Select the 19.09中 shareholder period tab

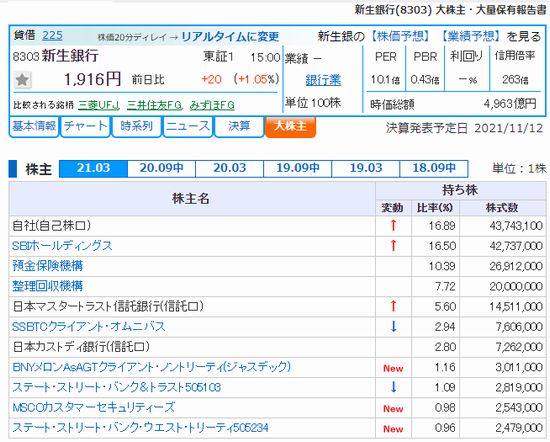[297, 168]
